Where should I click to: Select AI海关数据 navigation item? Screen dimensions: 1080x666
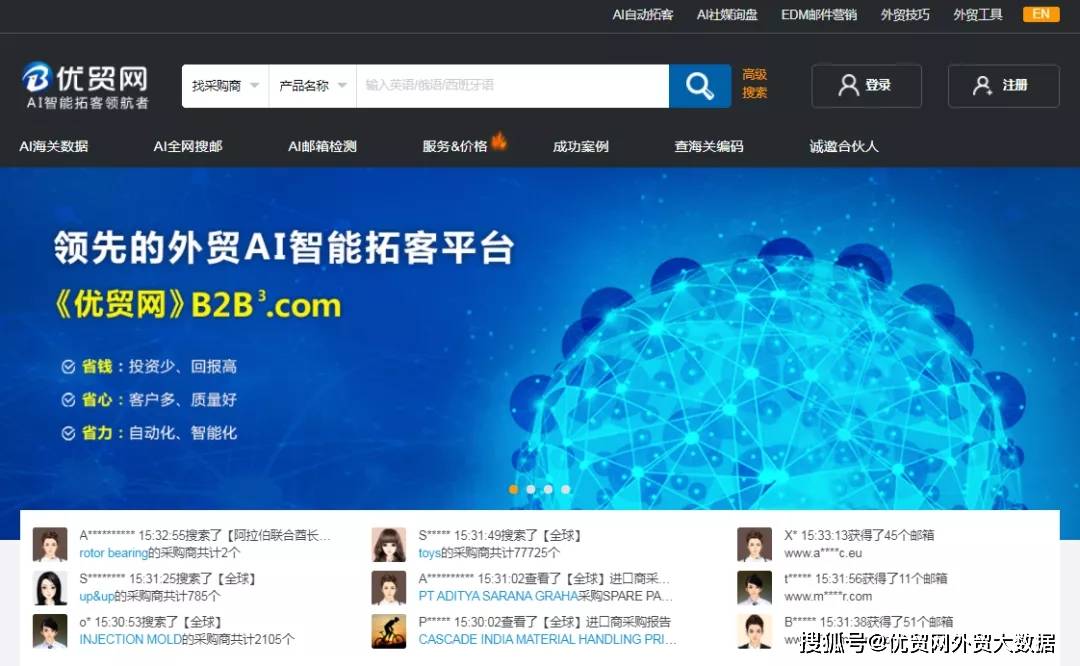point(54,146)
